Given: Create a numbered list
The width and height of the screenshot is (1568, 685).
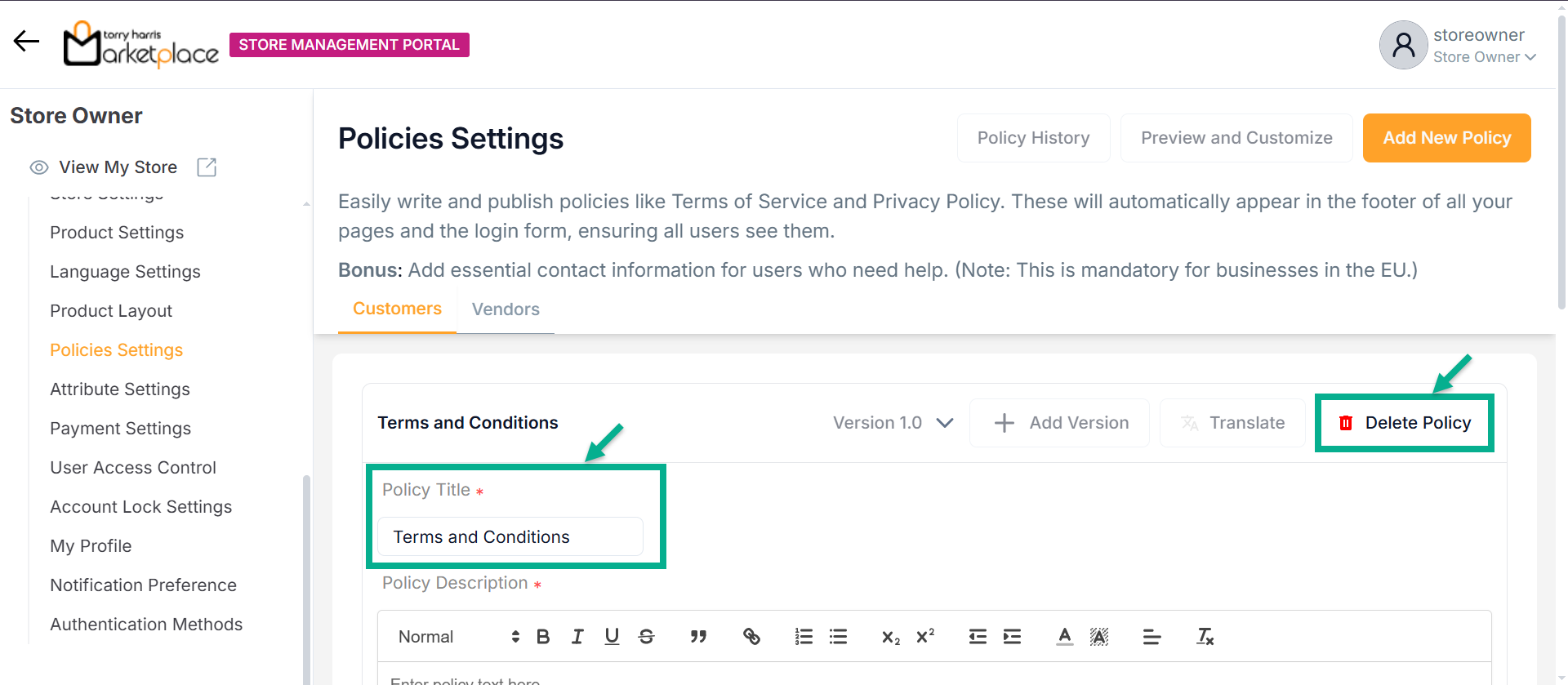Looking at the screenshot, I should (804, 637).
